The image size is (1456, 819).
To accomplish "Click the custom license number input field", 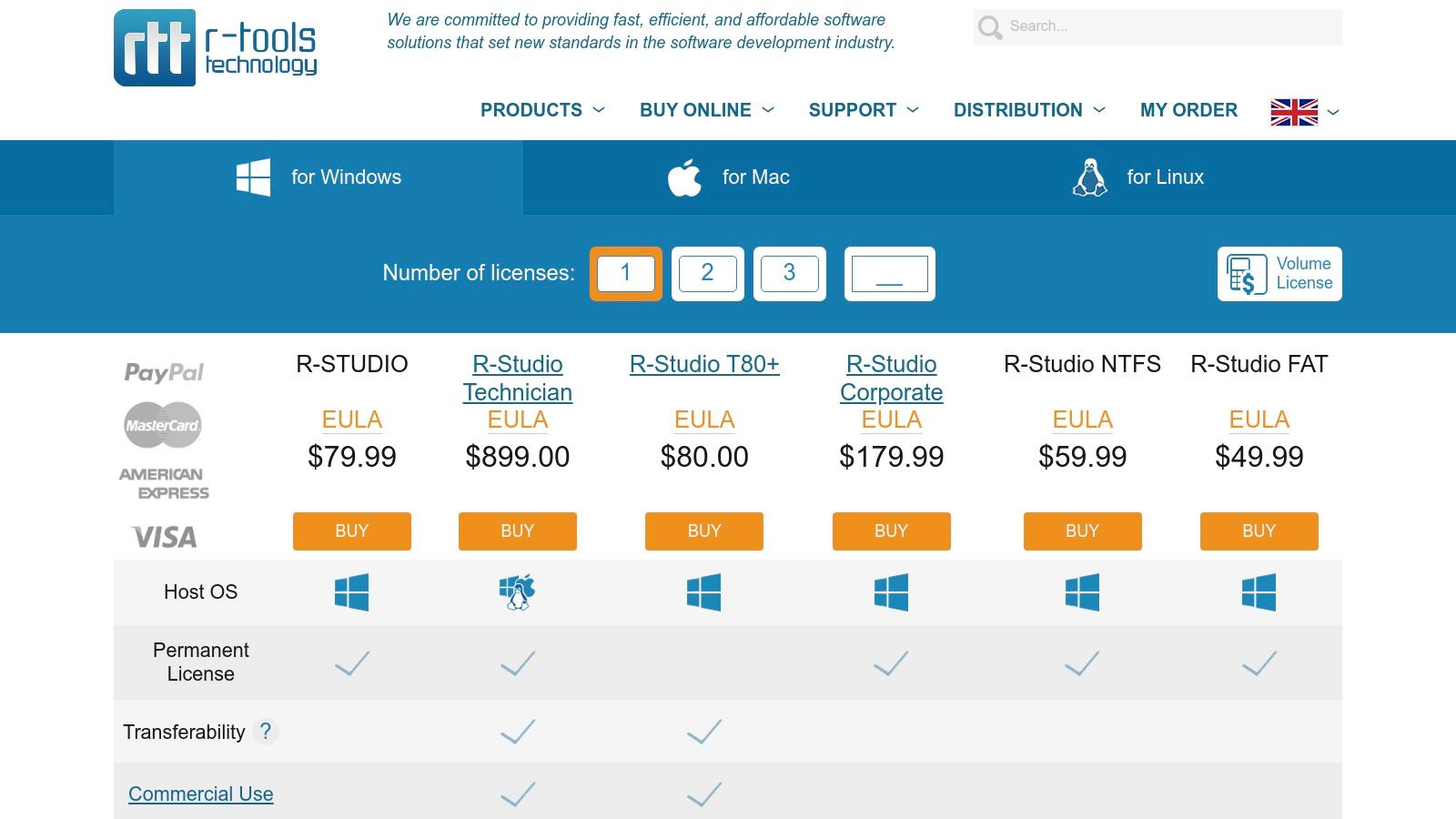I will tap(889, 273).
